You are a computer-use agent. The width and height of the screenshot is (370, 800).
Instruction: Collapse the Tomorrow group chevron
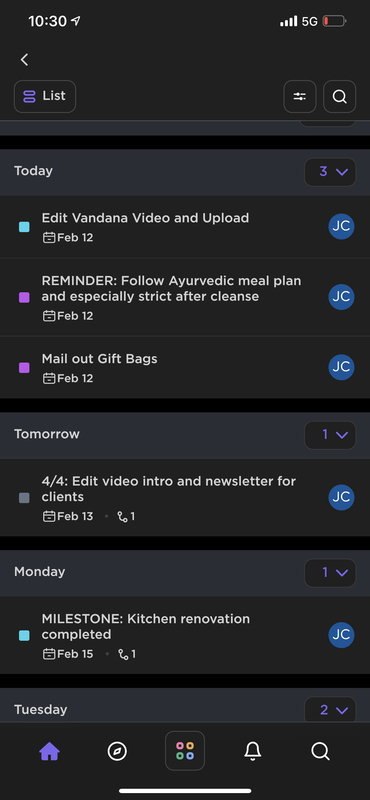coord(330,435)
